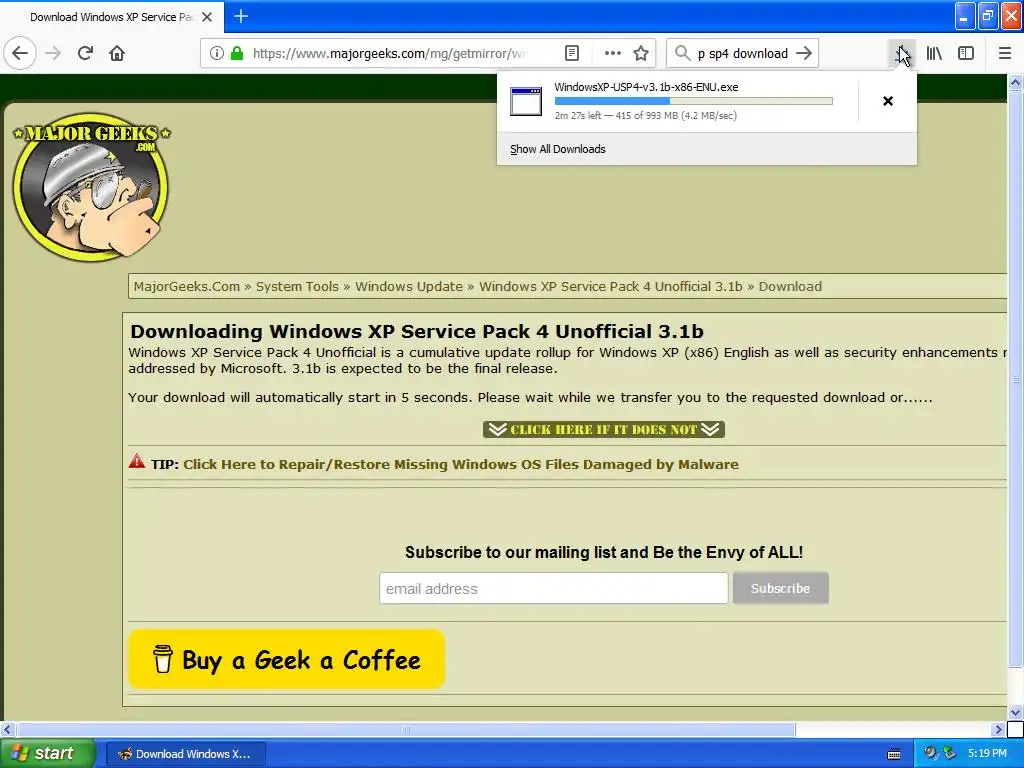Submit the search with the go arrow
The image size is (1024, 768).
[x=804, y=54]
